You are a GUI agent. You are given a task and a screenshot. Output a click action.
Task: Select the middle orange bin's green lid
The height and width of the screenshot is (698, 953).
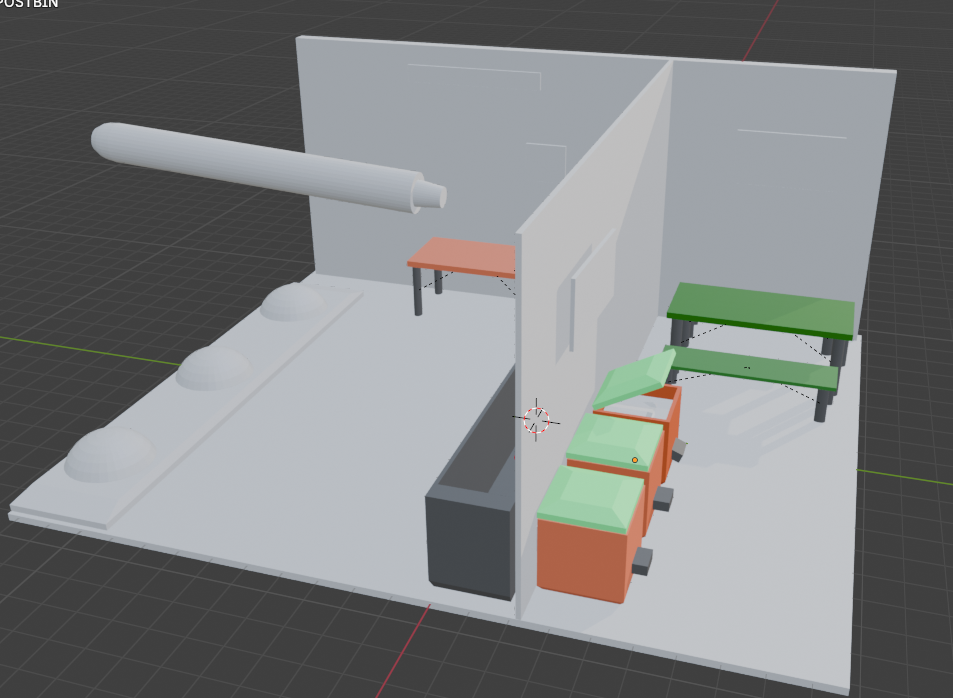click(x=613, y=440)
